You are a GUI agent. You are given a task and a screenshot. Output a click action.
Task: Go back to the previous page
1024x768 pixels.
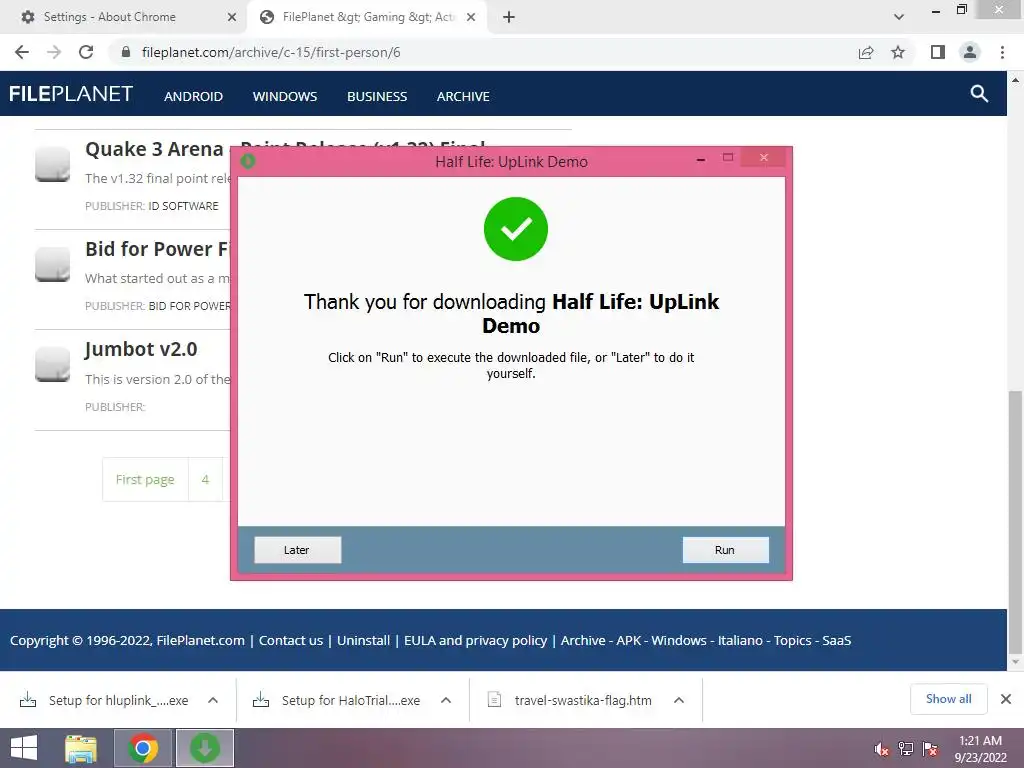tap(22, 52)
